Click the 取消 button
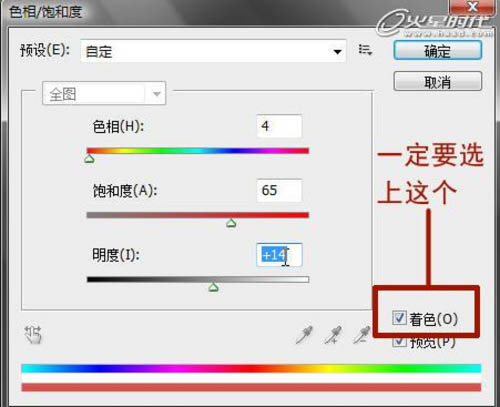Image resolution: width=500 pixels, height=407 pixels. point(438,81)
